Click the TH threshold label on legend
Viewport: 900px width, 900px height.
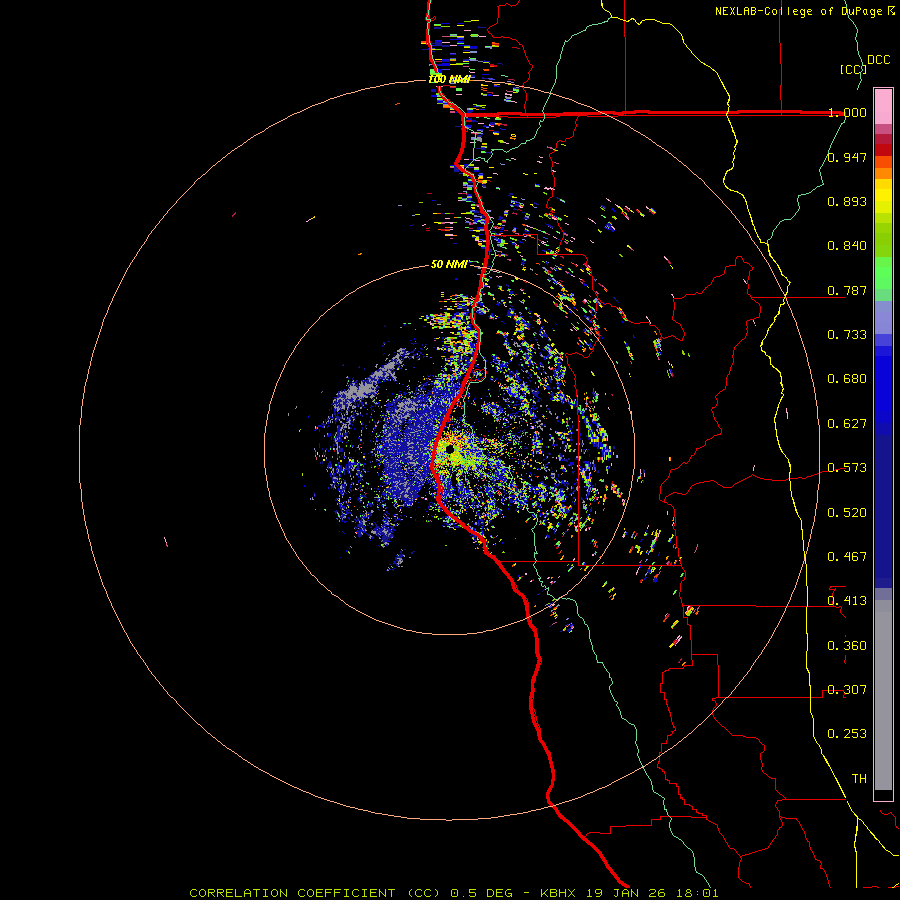[859, 778]
